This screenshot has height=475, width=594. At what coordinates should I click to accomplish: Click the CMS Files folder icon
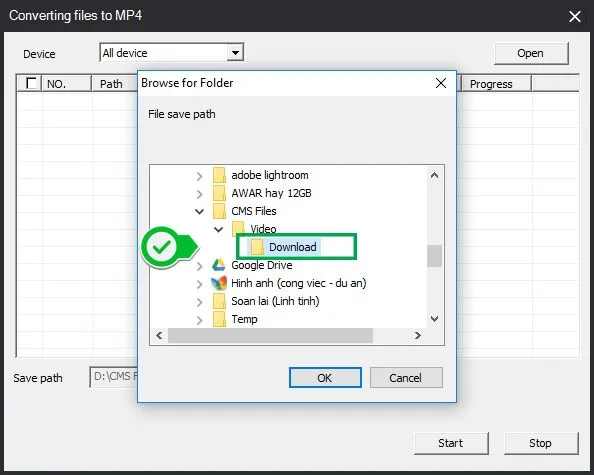pyautogui.click(x=219, y=211)
